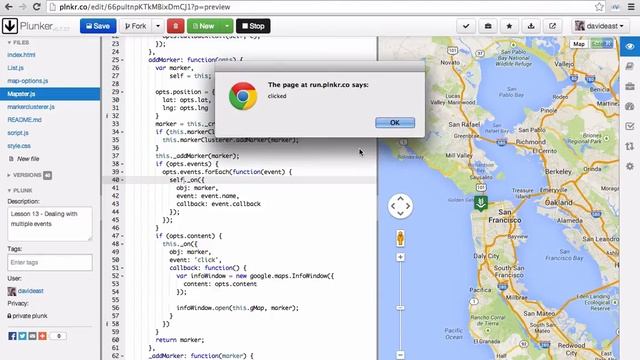Click the Plunker logo icon
Screen dimensions: 640x360
10,26
